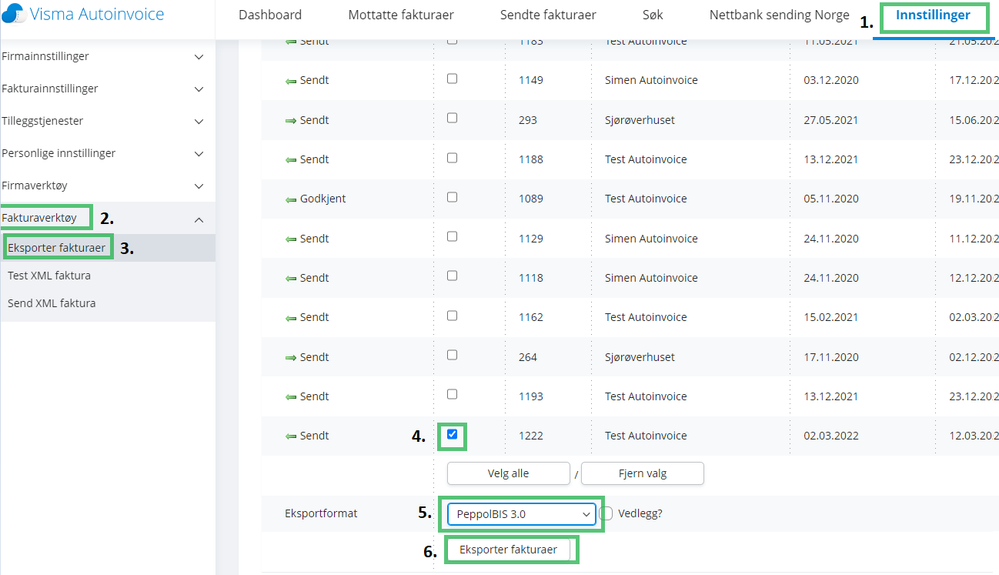
Task: Click the Eksporter fakturaer button
Action: point(508,550)
